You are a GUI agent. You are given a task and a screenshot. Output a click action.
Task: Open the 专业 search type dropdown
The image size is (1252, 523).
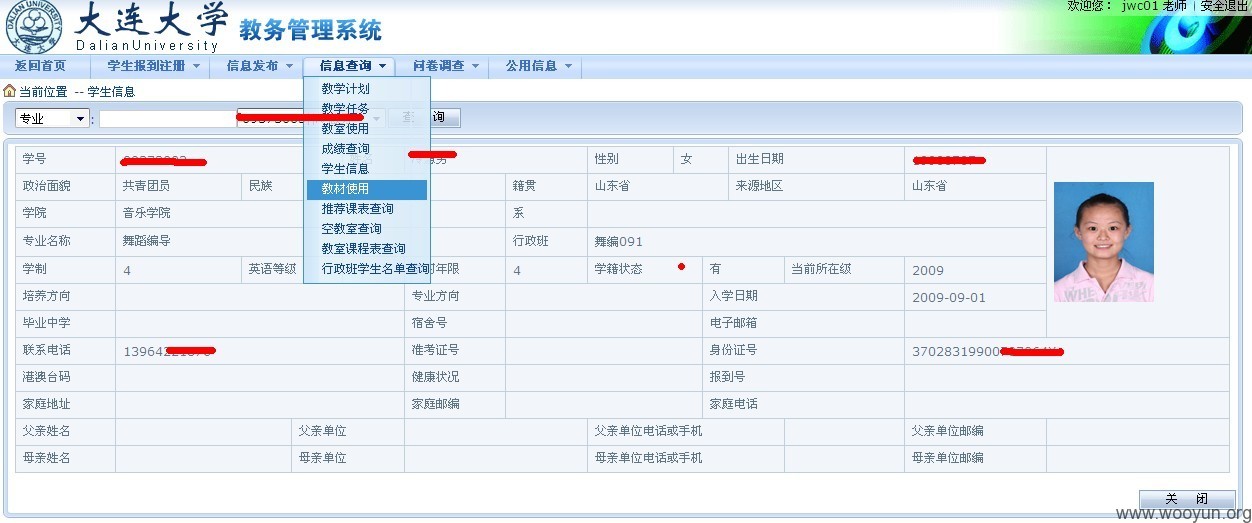click(52, 118)
